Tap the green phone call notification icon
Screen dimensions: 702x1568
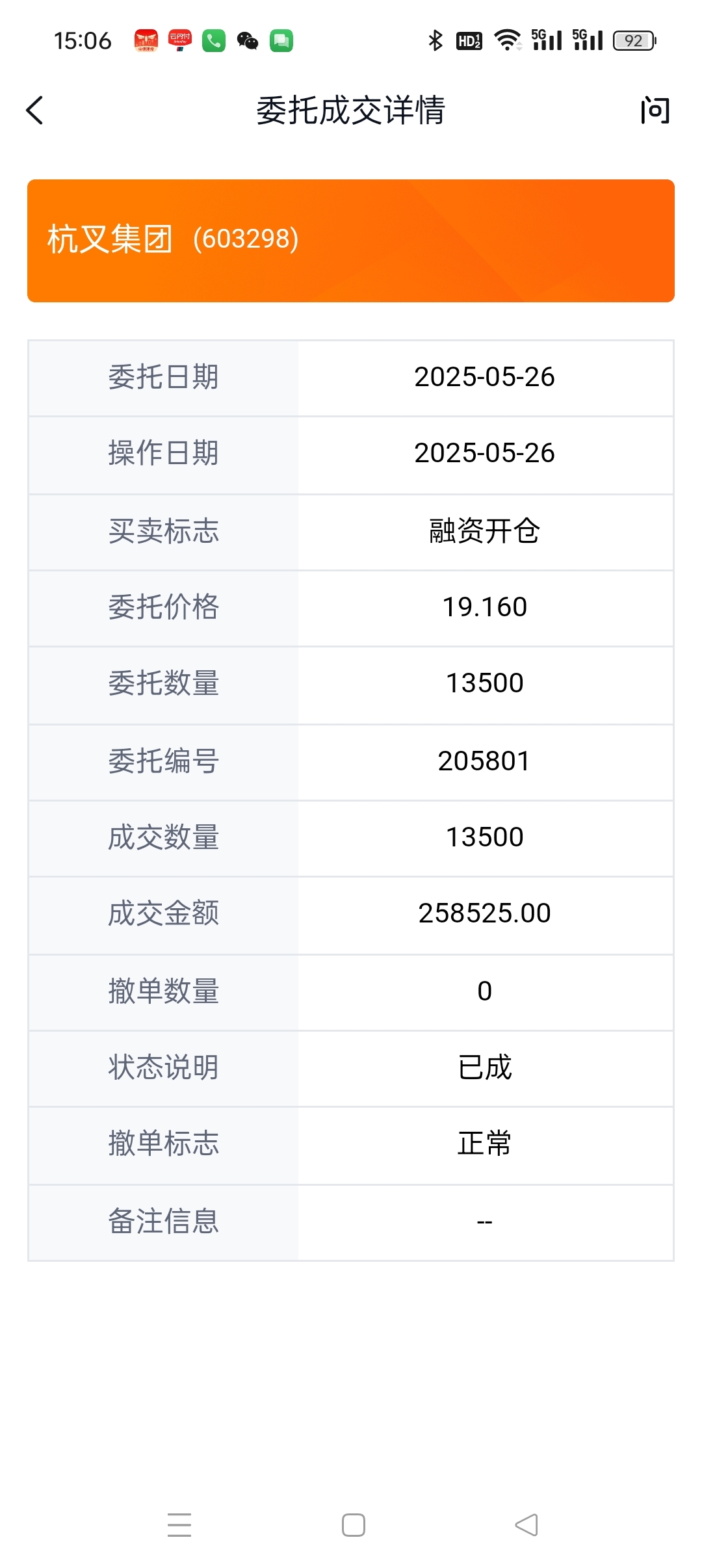(214, 41)
